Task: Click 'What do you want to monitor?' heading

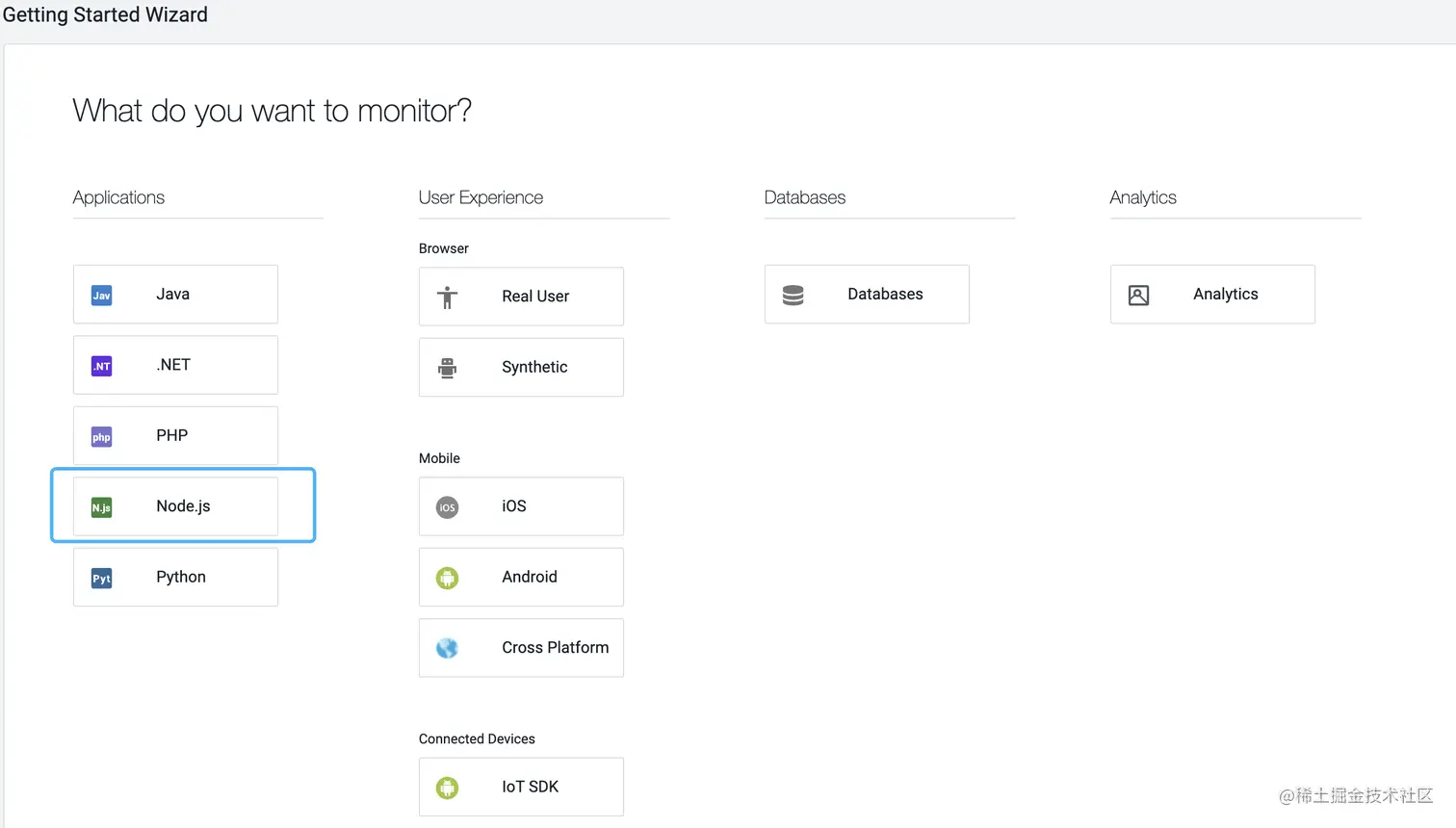Action: click(x=273, y=111)
